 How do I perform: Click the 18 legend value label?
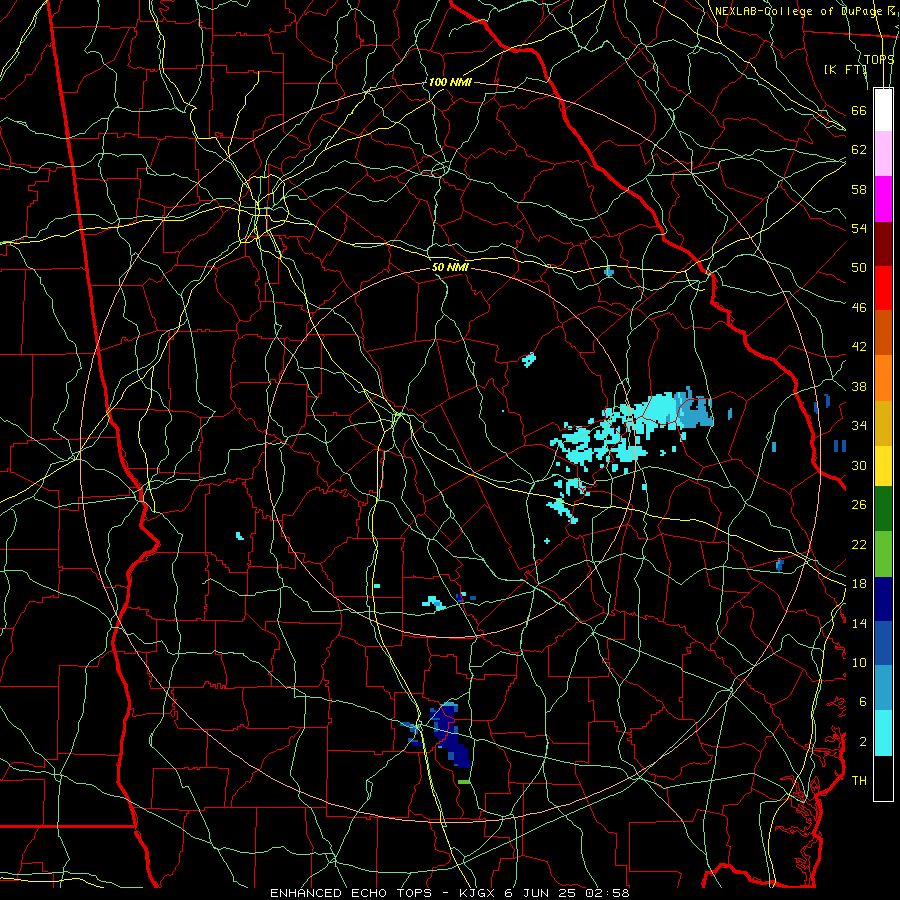[x=859, y=584]
